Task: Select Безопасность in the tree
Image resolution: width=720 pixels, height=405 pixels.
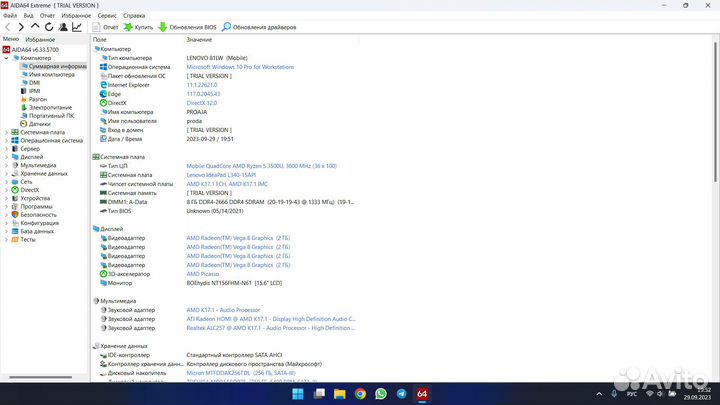Action: pyautogui.click(x=34, y=215)
